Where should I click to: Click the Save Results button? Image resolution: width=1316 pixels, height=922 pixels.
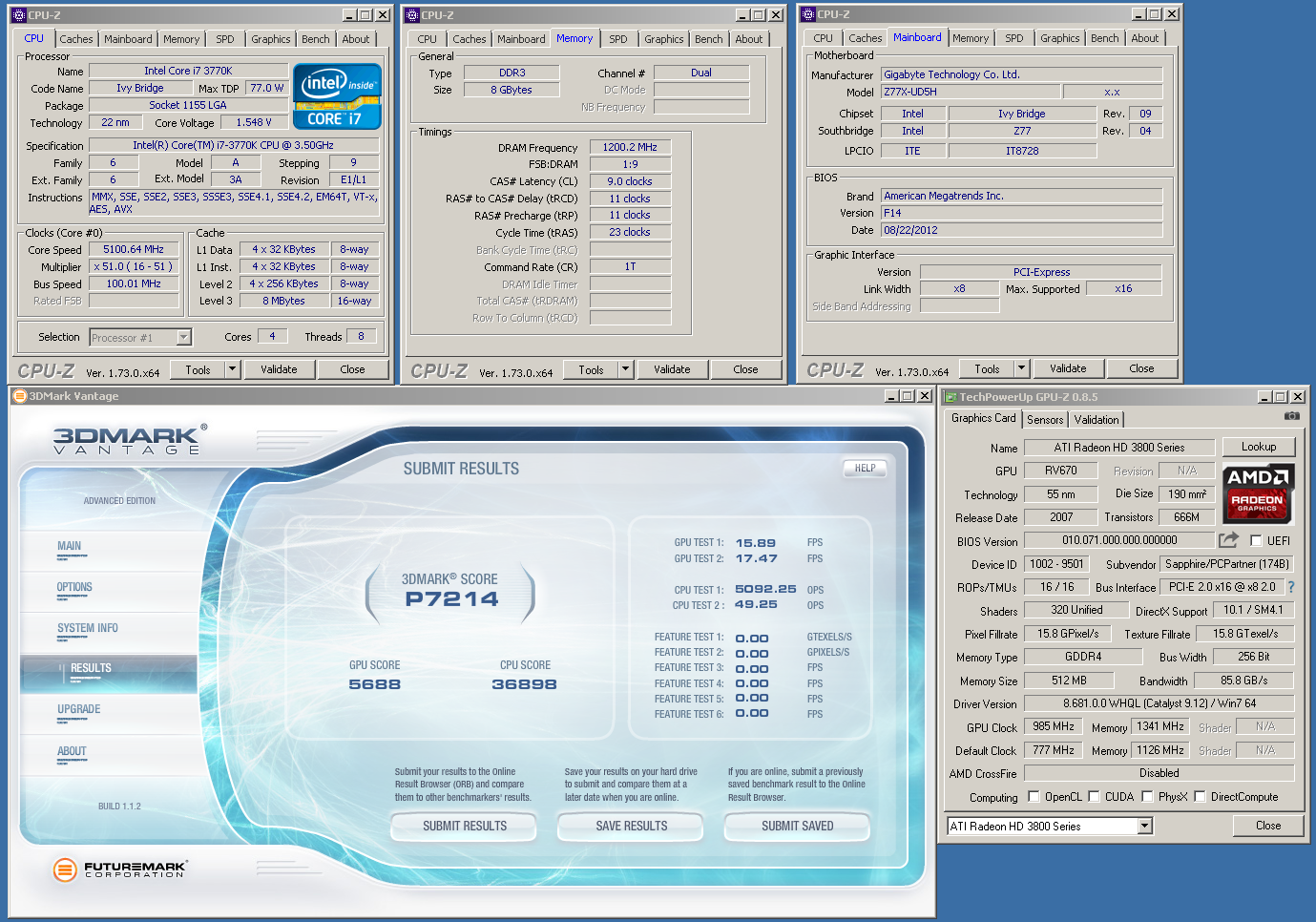click(x=632, y=827)
